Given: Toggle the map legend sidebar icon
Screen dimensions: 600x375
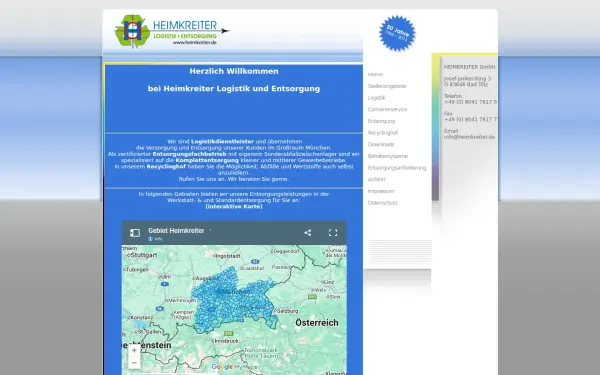Looking at the screenshot, I should [x=135, y=233].
